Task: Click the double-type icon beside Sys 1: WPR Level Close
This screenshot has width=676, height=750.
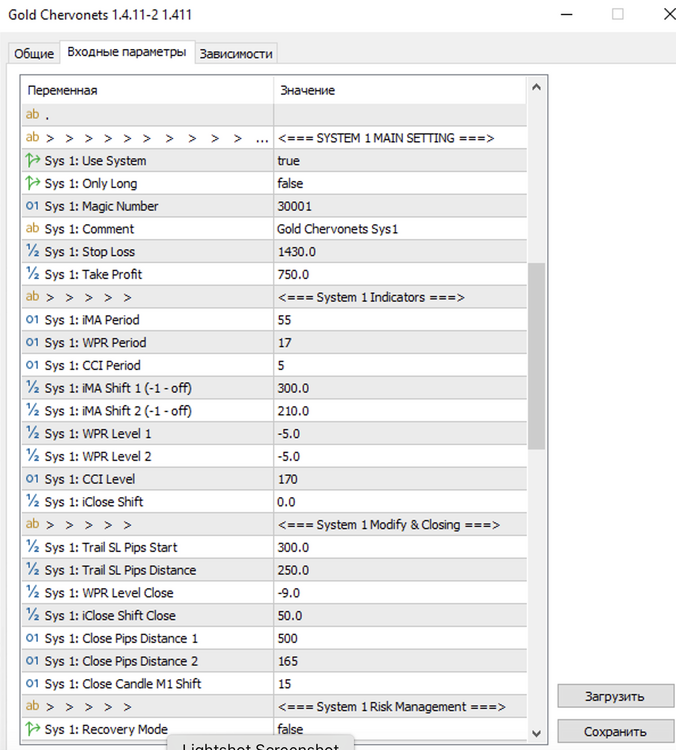Action: [32, 592]
